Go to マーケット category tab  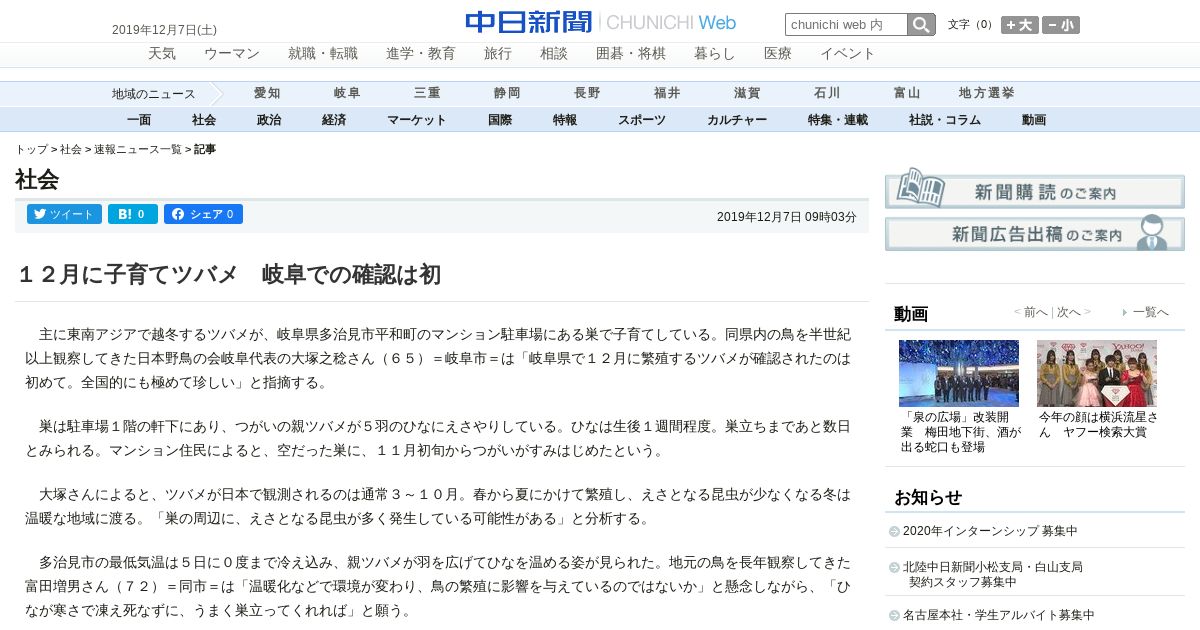coord(417,120)
